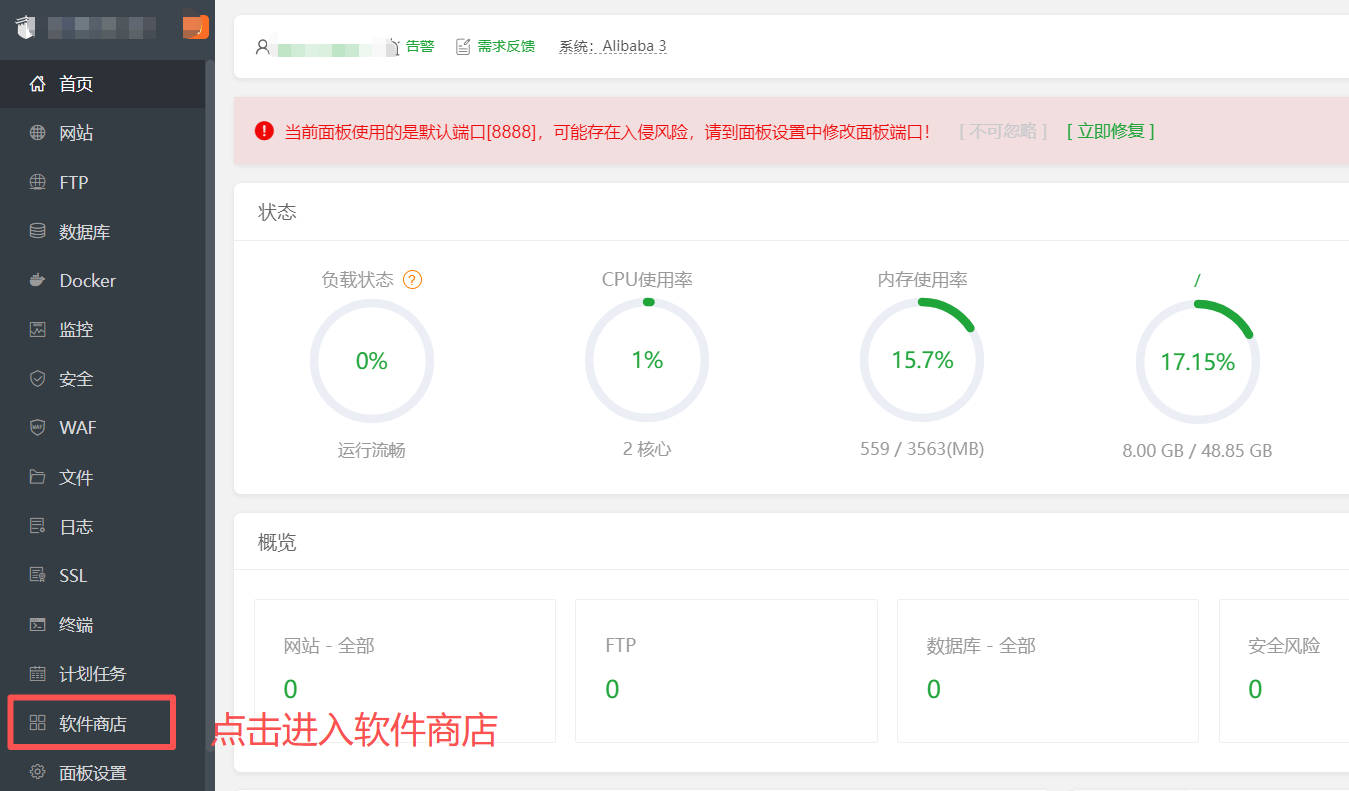Viewport: 1349px width, 791px height.
Task: Click the CPU使用率 1% gauge
Action: pyautogui.click(x=647, y=360)
